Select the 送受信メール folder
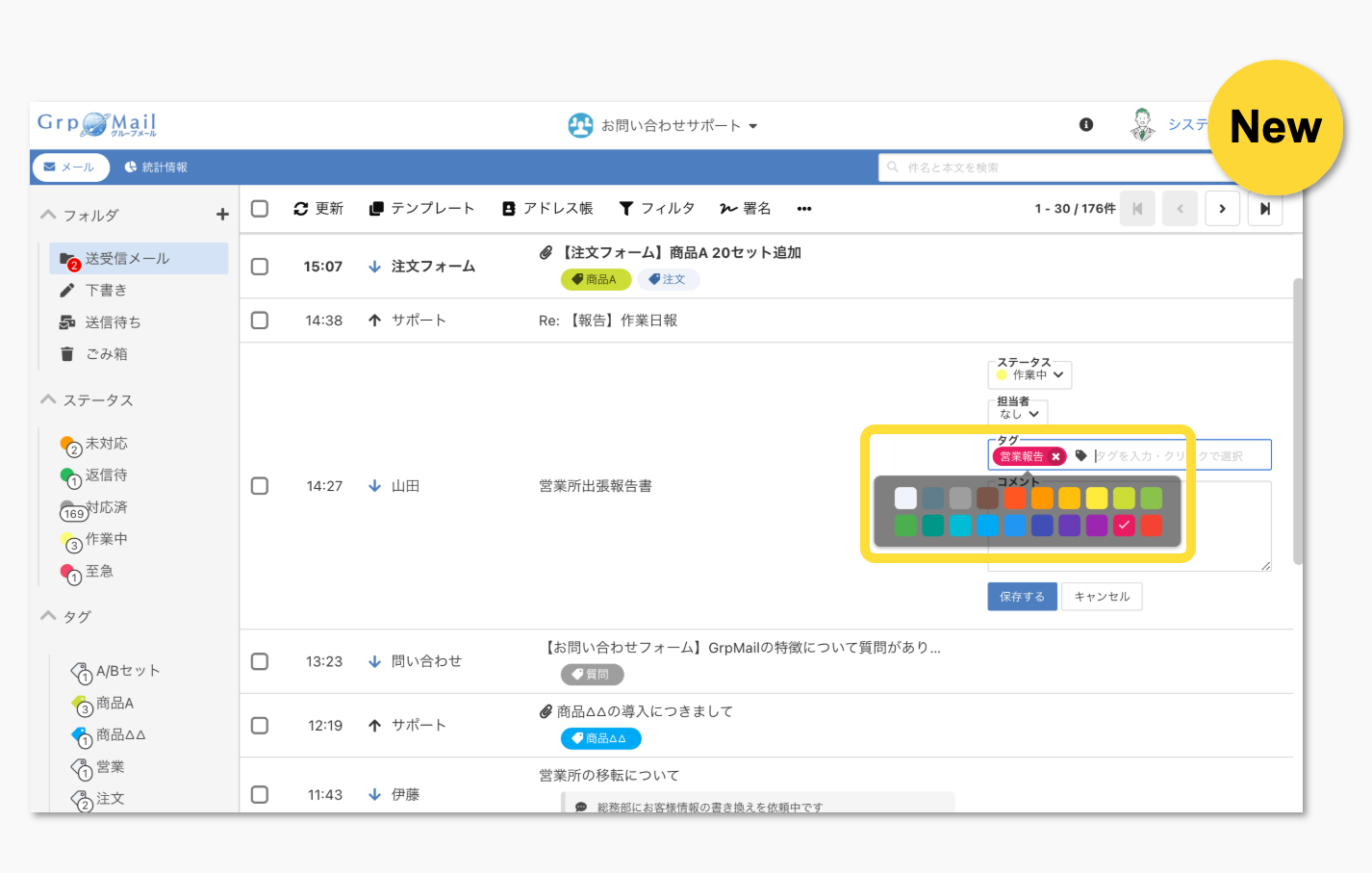 139,258
